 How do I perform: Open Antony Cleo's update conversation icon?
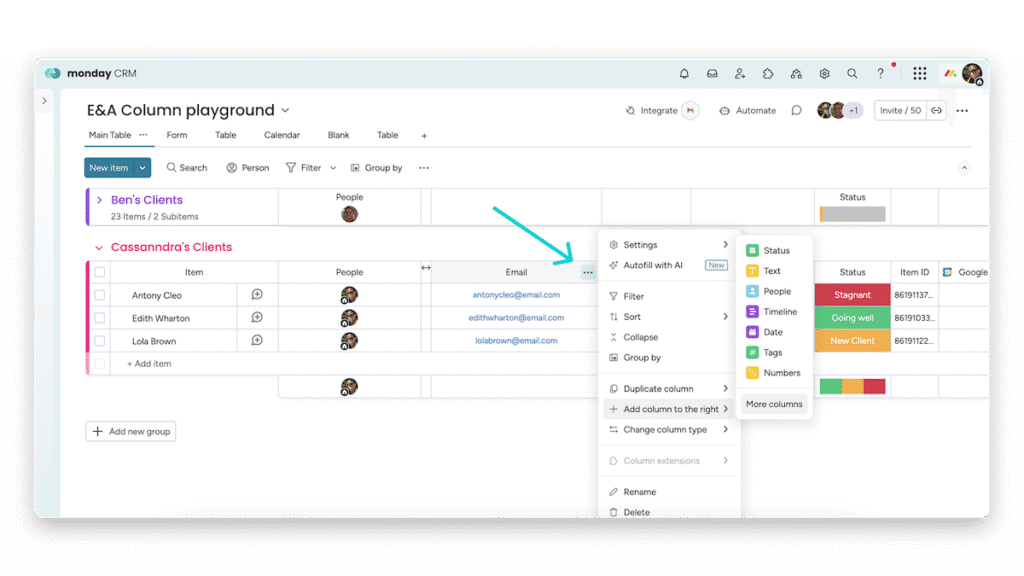(257, 295)
